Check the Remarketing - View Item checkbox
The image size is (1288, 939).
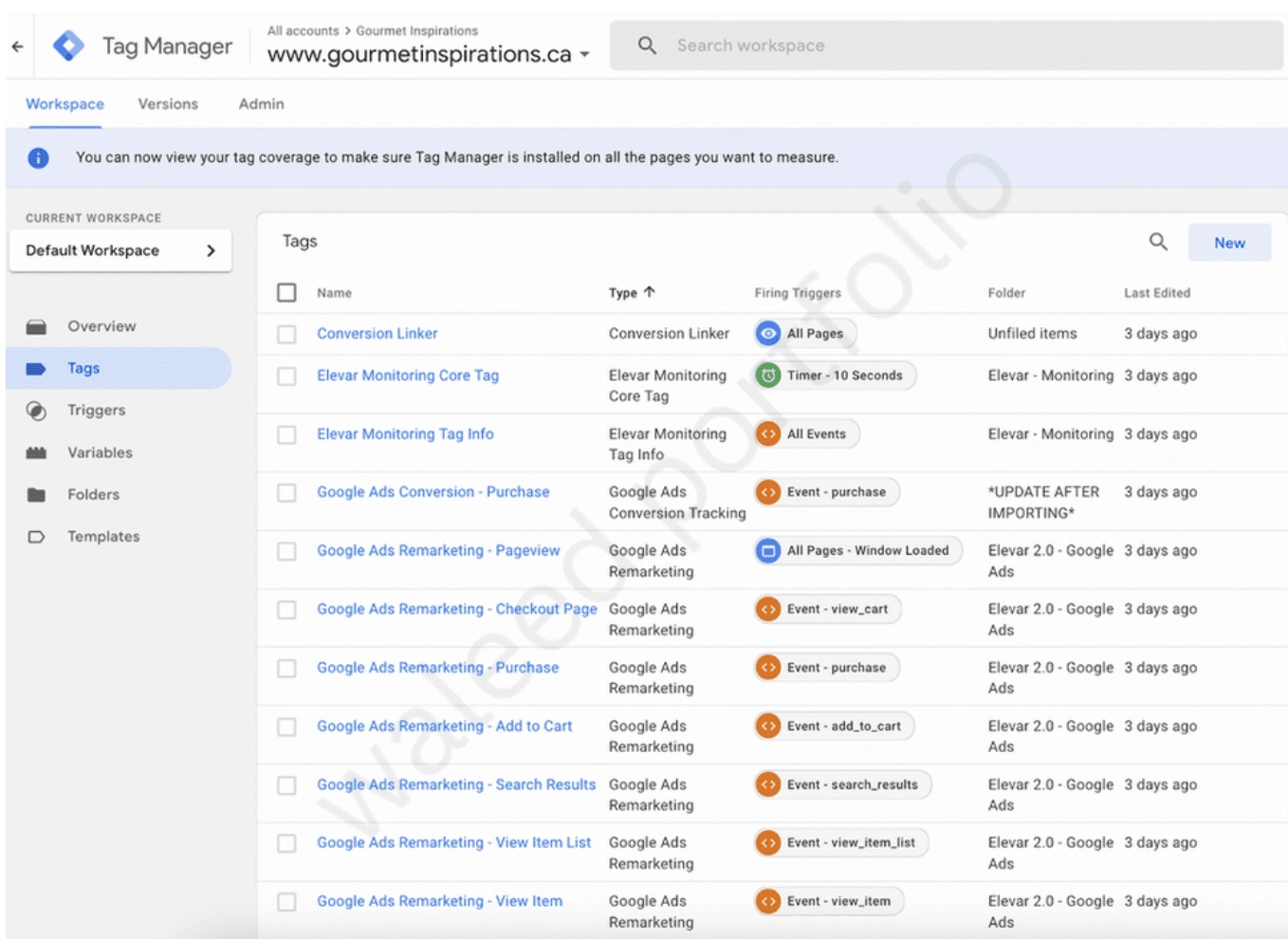pyautogui.click(x=286, y=902)
